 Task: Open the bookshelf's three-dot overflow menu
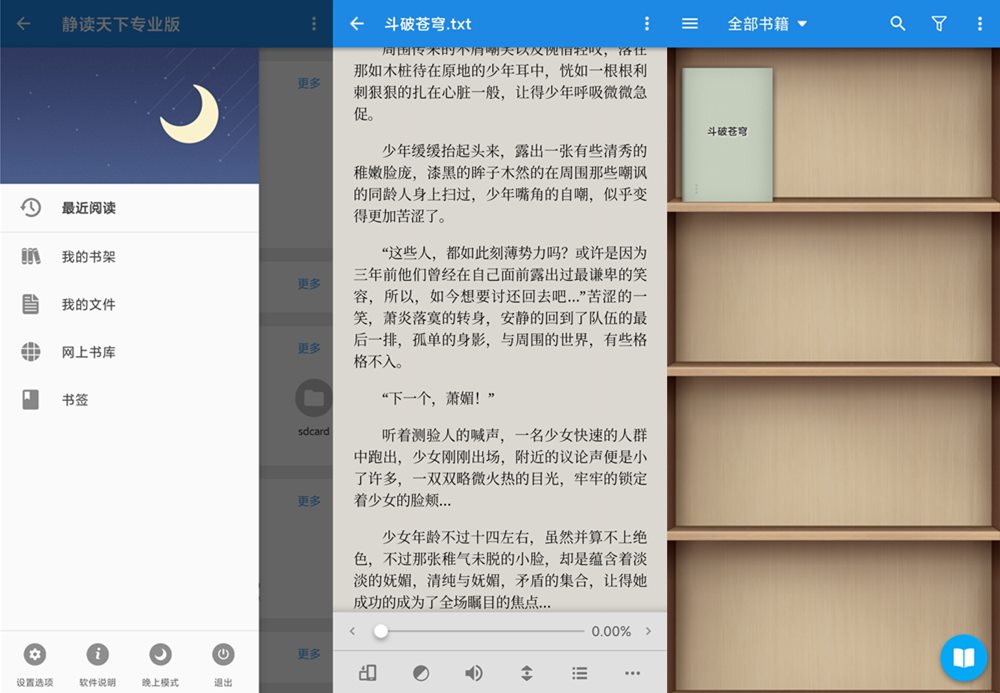[x=979, y=24]
